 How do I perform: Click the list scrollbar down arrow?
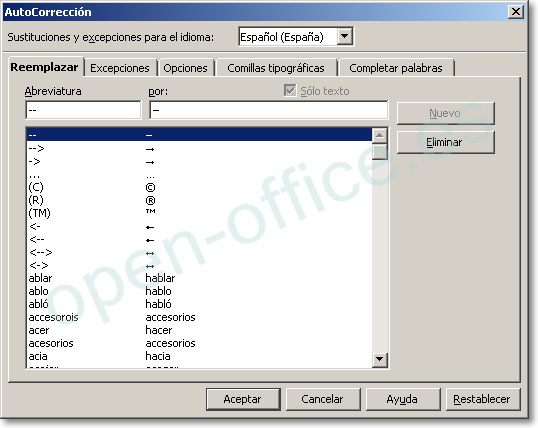click(x=379, y=359)
